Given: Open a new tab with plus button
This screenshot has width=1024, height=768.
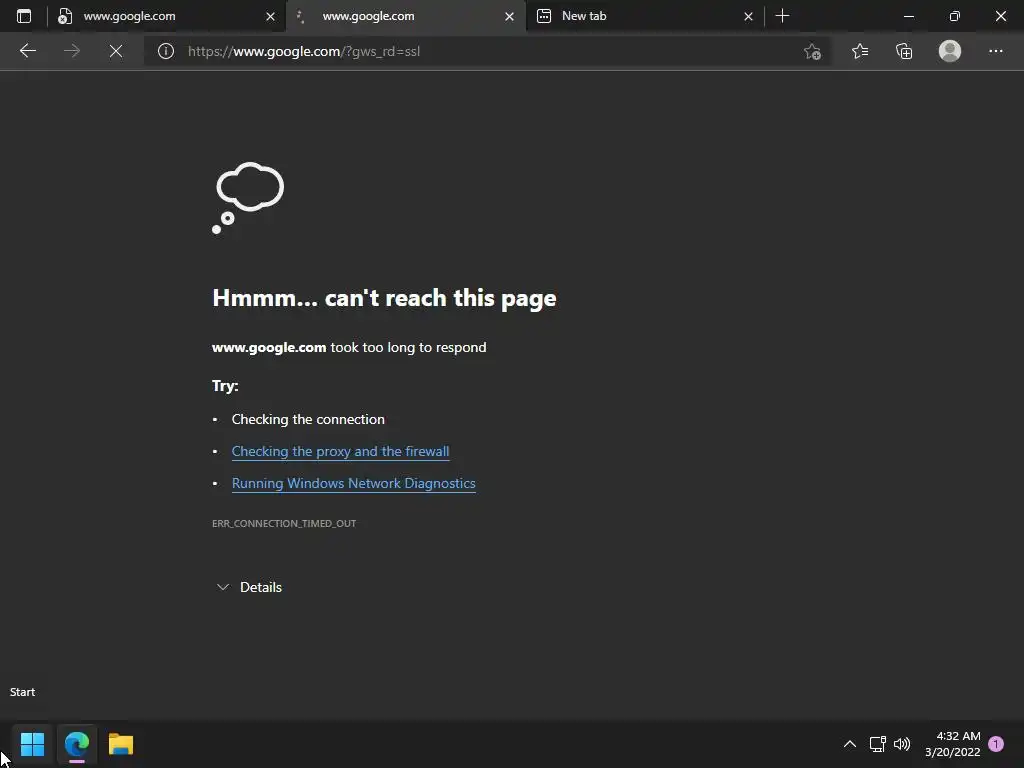Looking at the screenshot, I should coord(782,16).
